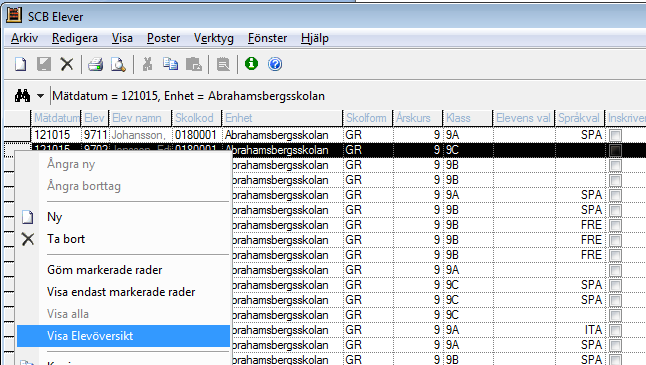The image size is (646, 365).
Task: Click the SCB Elever application icon
Action: 14,15
